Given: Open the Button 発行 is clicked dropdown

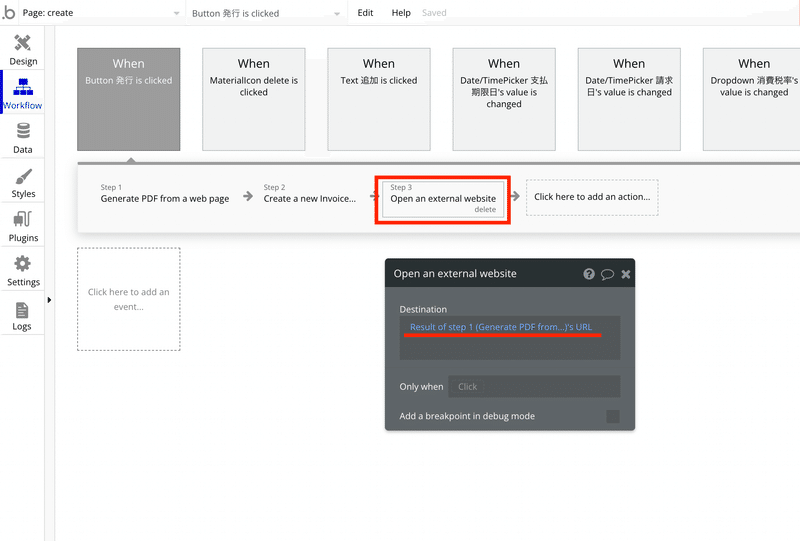Looking at the screenshot, I should click(x=266, y=13).
